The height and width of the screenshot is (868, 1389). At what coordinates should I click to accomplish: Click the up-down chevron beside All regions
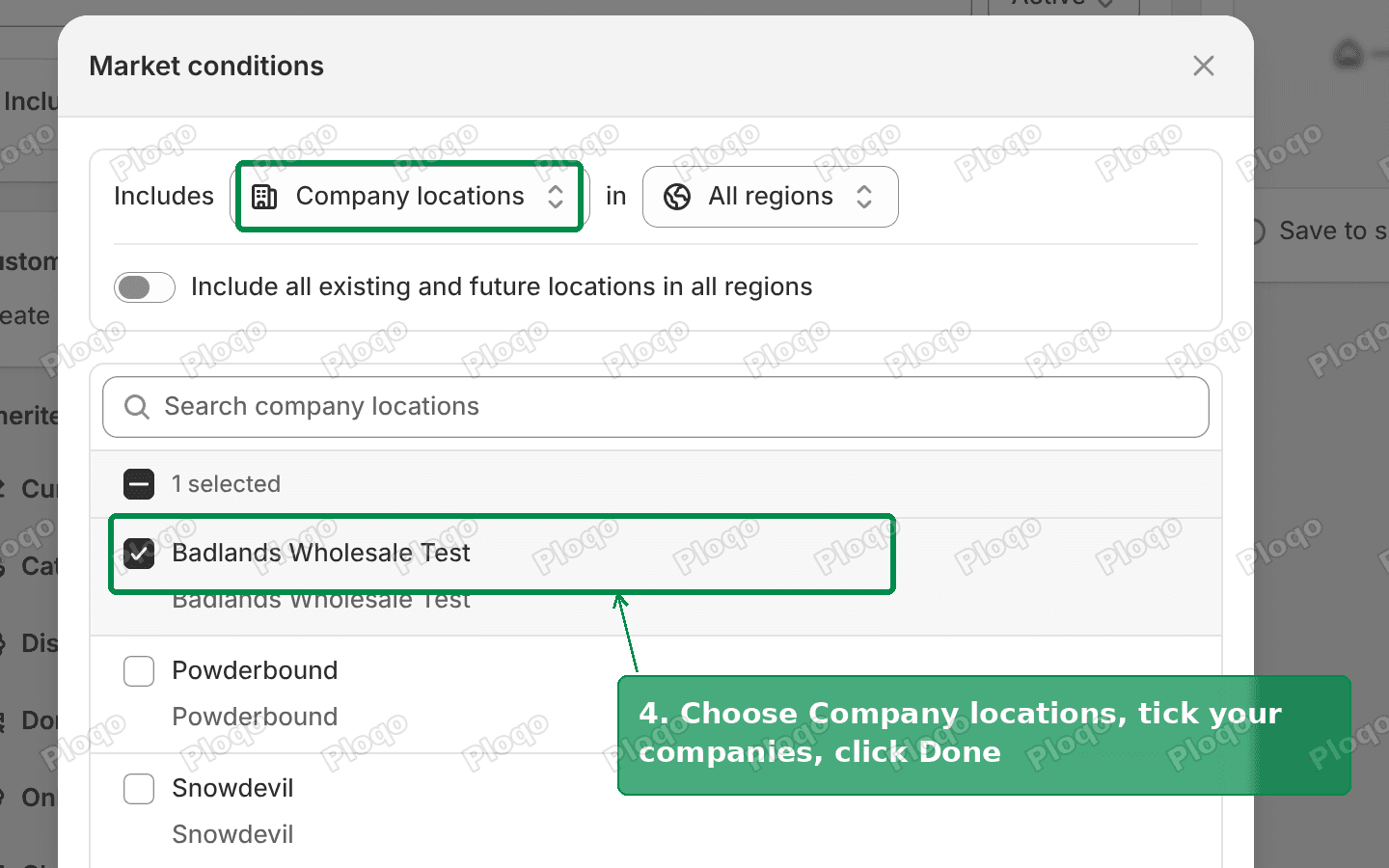pyautogui.click(x=864, y=197)
